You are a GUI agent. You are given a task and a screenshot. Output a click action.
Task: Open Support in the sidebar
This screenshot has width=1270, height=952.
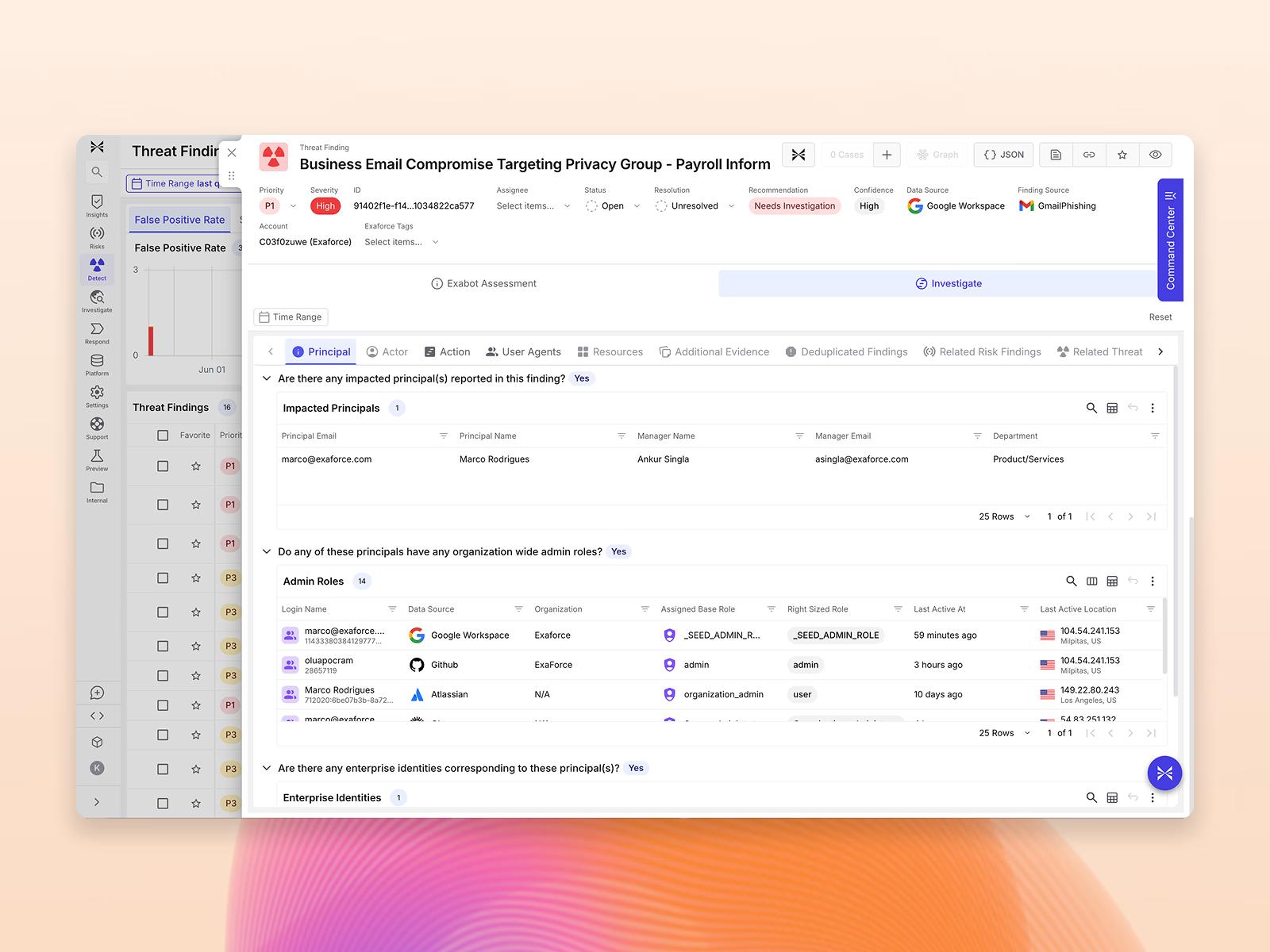[x=97, y=428]
